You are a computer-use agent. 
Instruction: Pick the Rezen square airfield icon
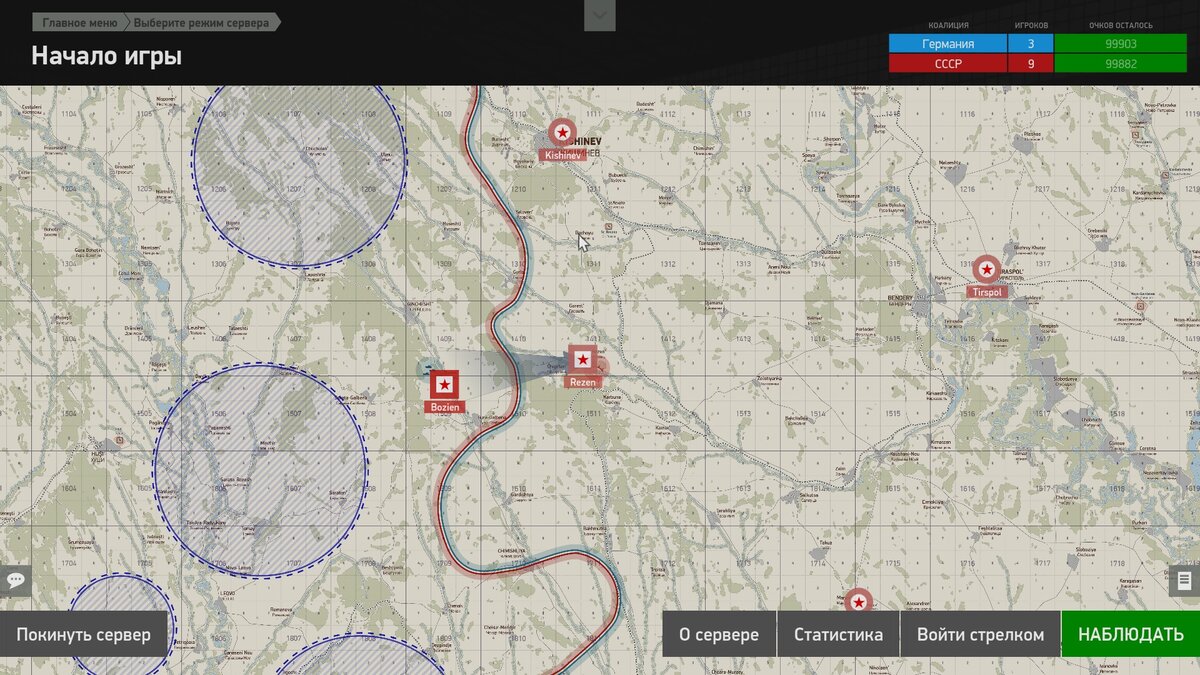click(x=582, y=359)
